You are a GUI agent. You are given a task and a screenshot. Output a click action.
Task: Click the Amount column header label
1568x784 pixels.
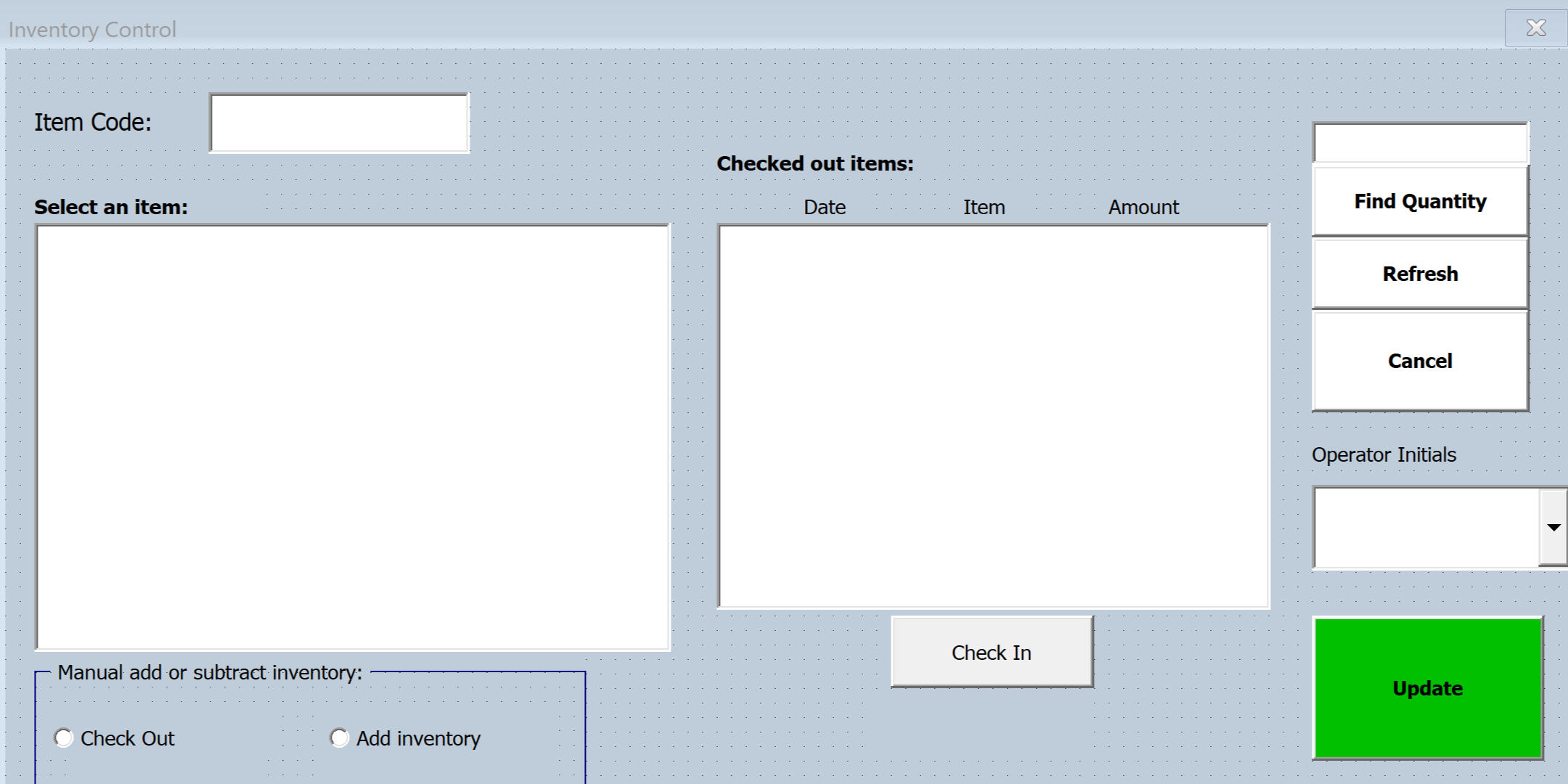click(1143, 208)
